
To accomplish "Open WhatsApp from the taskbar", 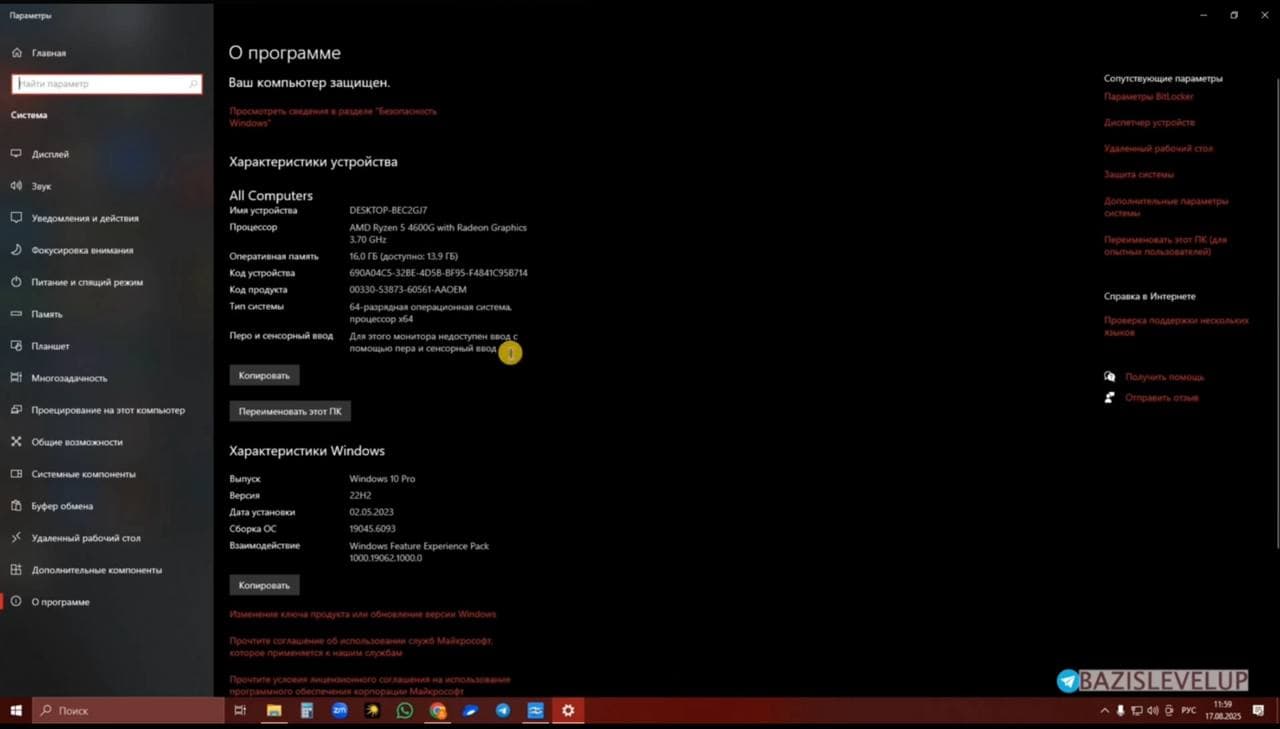I will point(405,710).
